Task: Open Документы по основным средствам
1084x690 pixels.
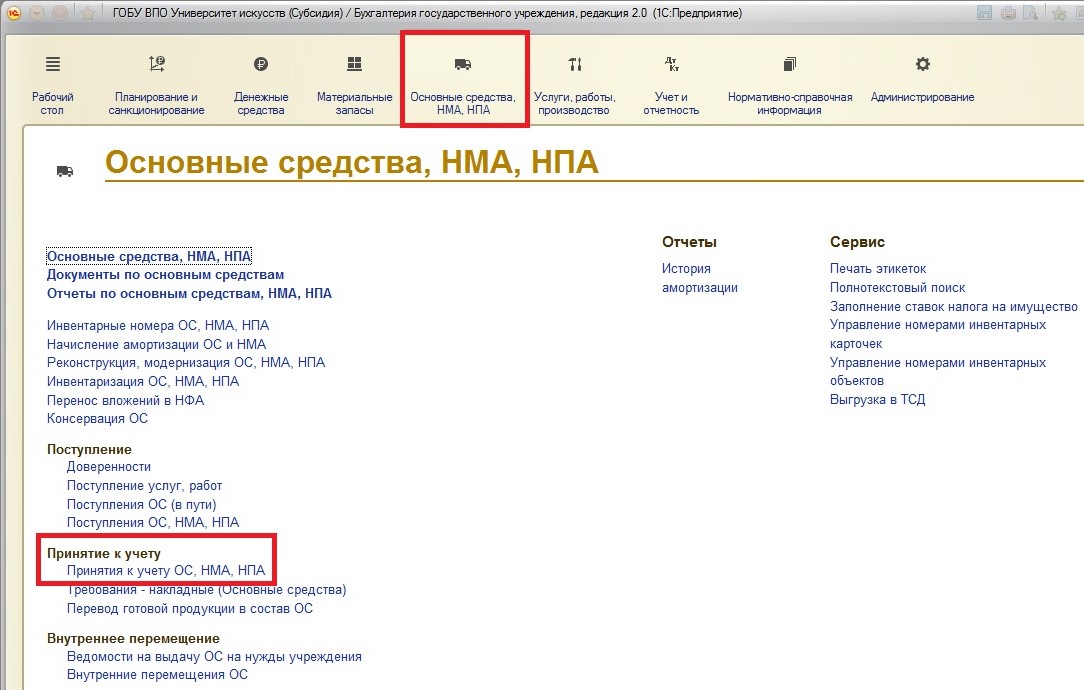Action: pos(165,275)
